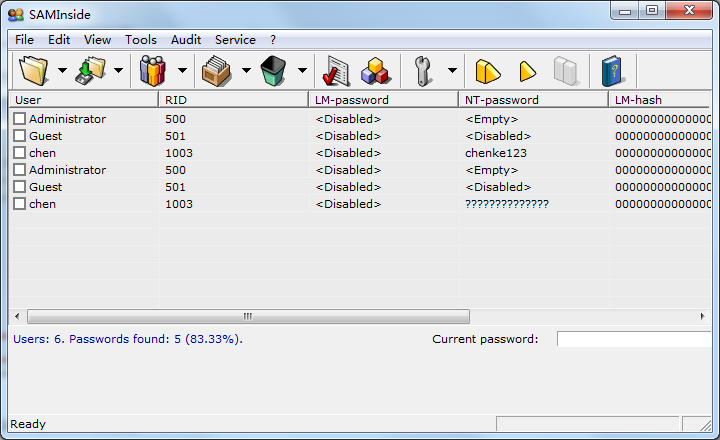The image size is (720, 440).
Task: Open the Tools menu
Action: 141,40
